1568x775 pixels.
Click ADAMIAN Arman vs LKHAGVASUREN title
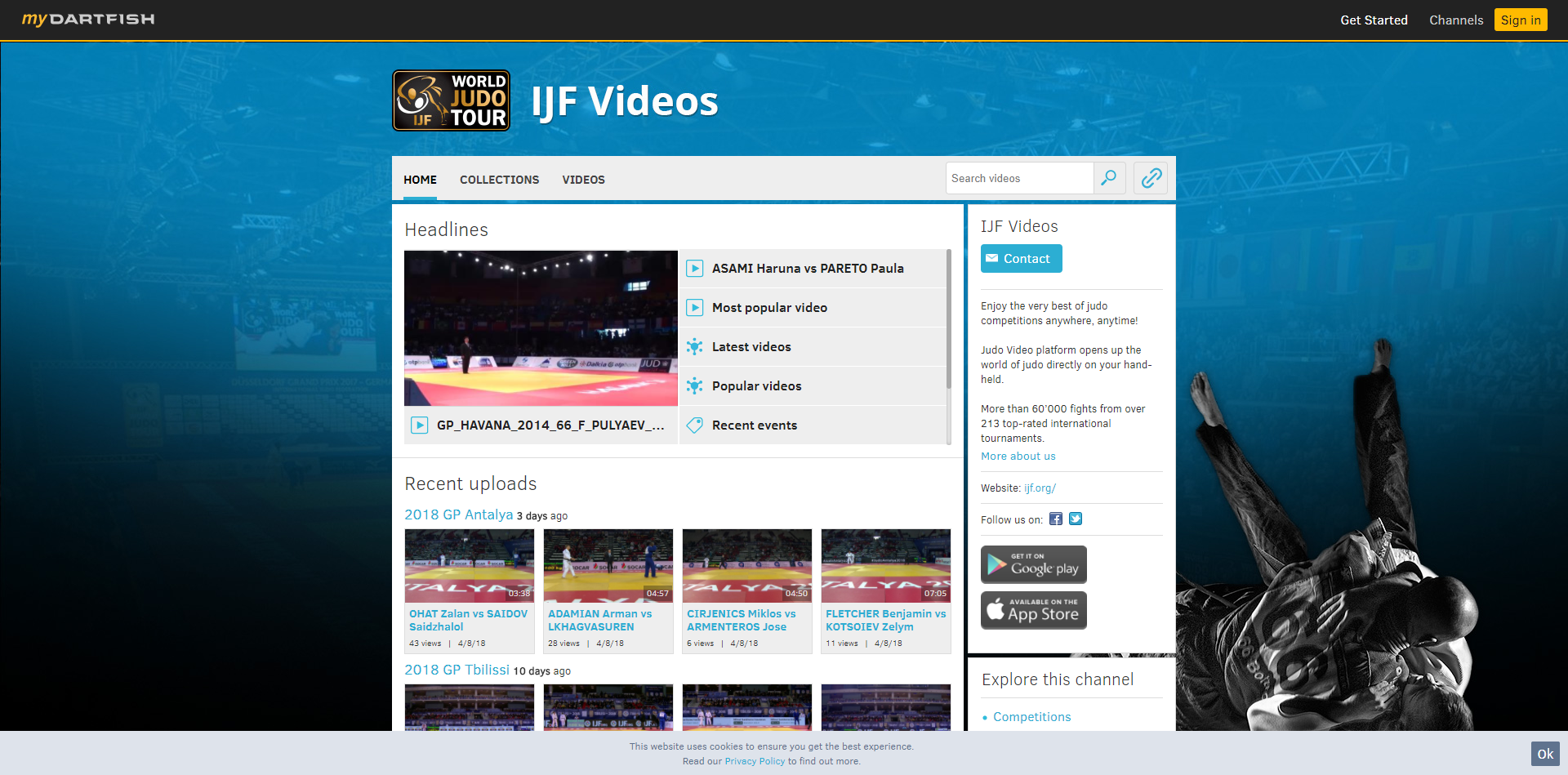[600, 621]
